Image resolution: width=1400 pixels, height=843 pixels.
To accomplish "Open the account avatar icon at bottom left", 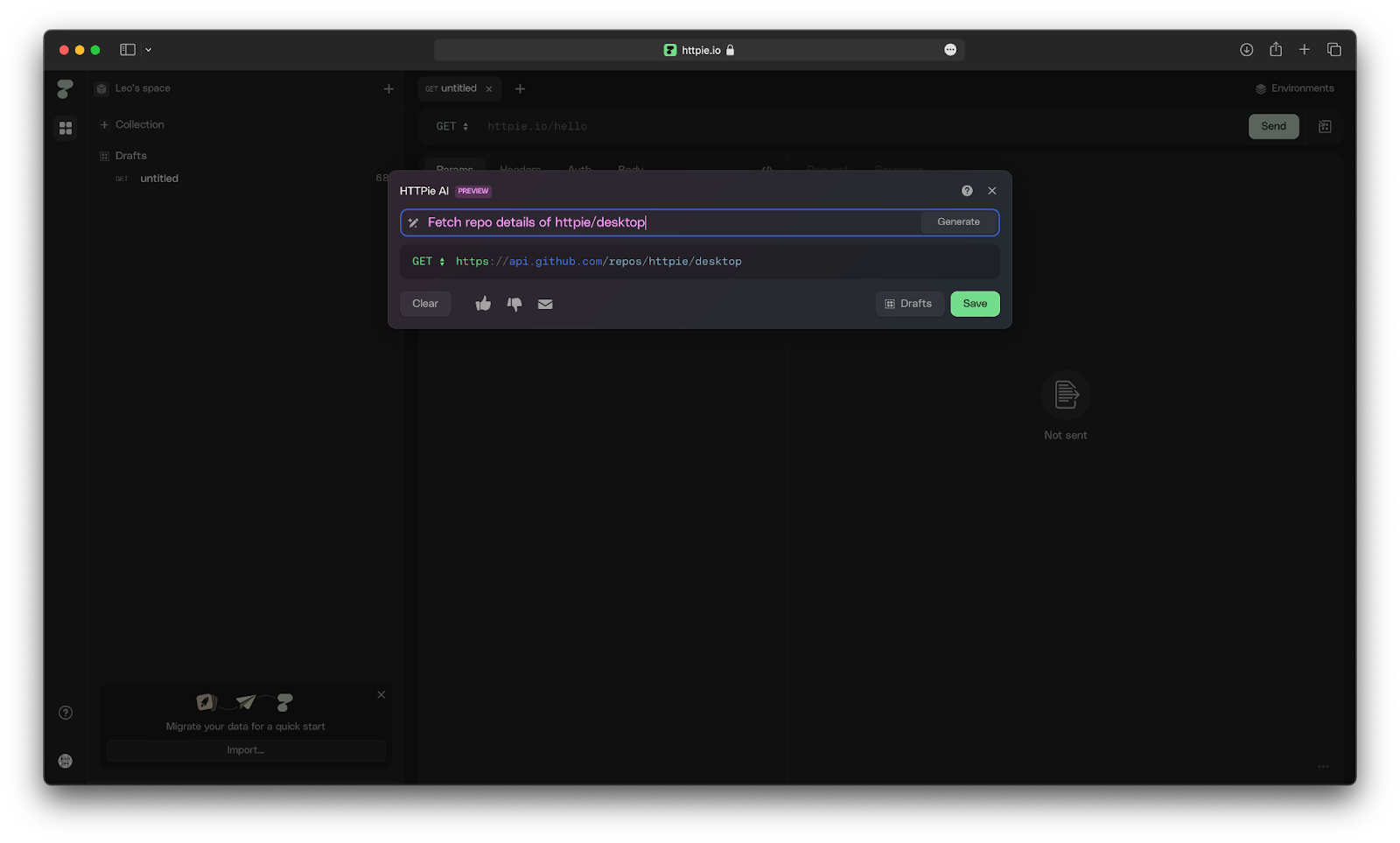I will [x=66, y=761].
